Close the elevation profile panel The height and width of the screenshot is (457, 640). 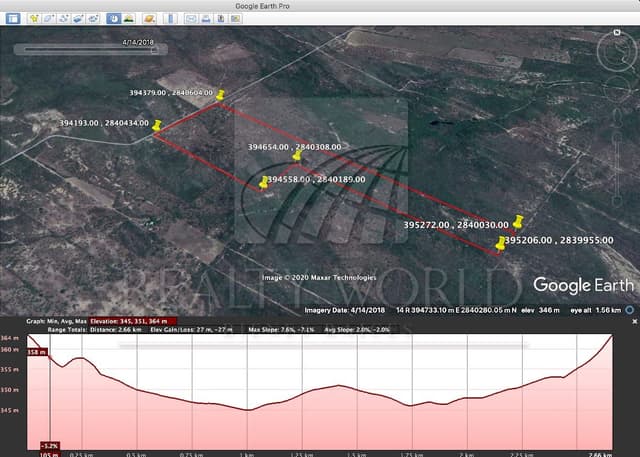point(631,311)
